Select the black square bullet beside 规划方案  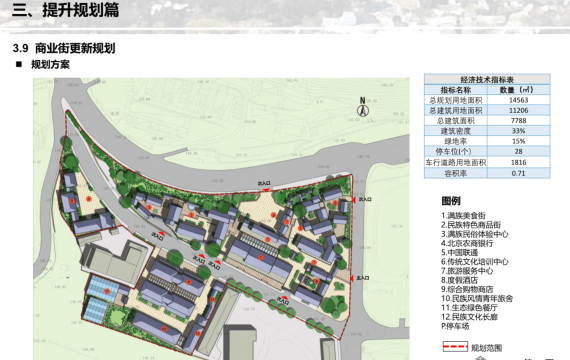(x=19, y=64)
